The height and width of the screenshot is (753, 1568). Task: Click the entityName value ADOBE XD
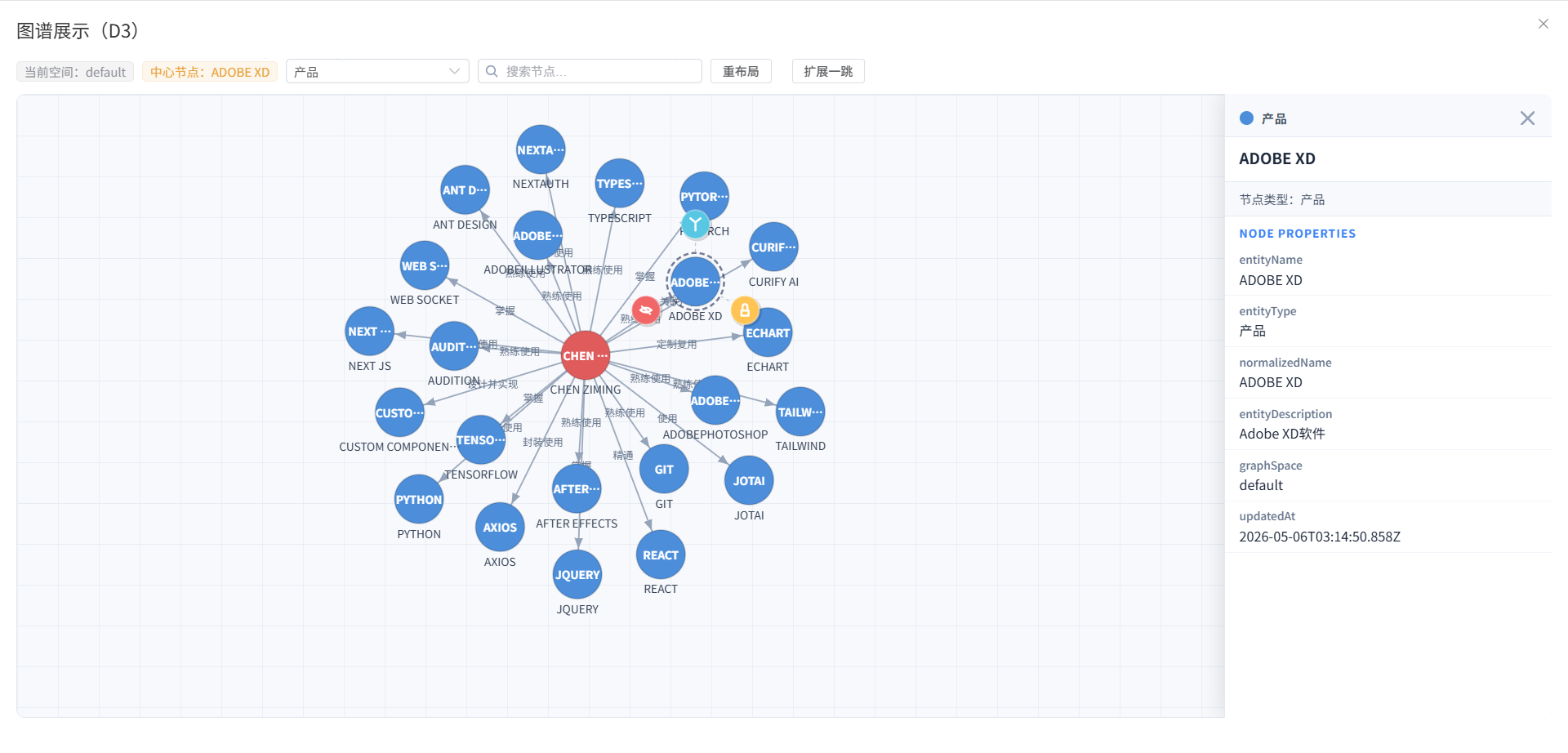[x=1271, y=280]
